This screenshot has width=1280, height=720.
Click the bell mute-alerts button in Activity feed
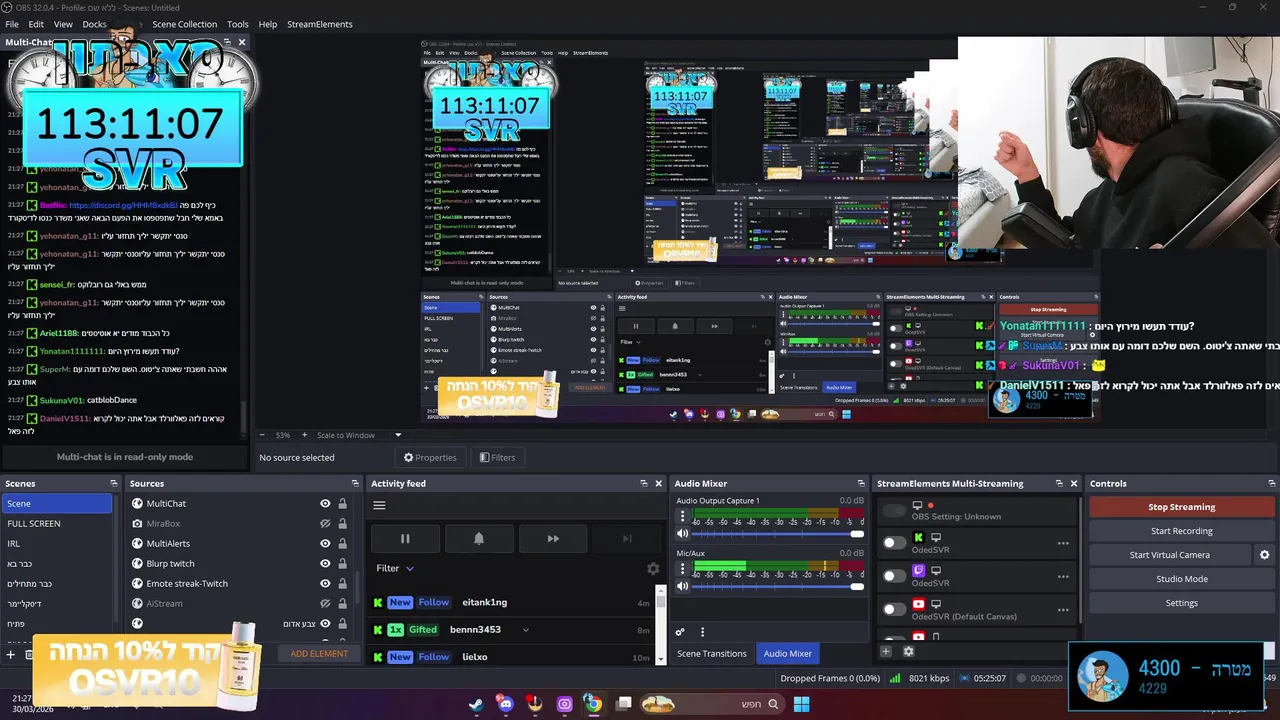479,538
